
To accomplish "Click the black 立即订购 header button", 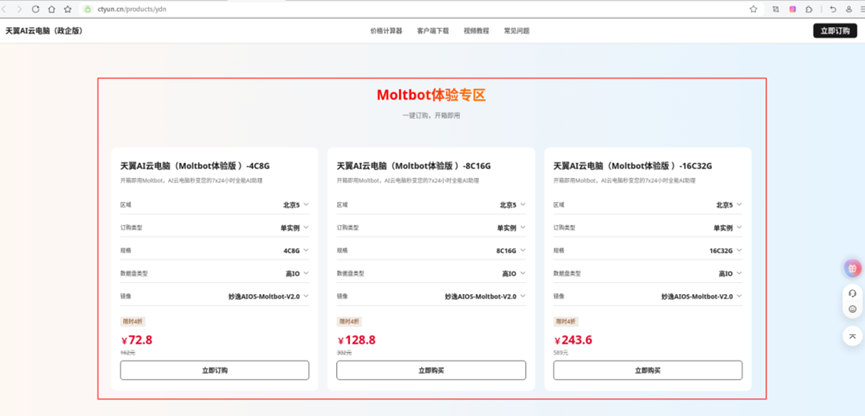I will coord(835,31).
